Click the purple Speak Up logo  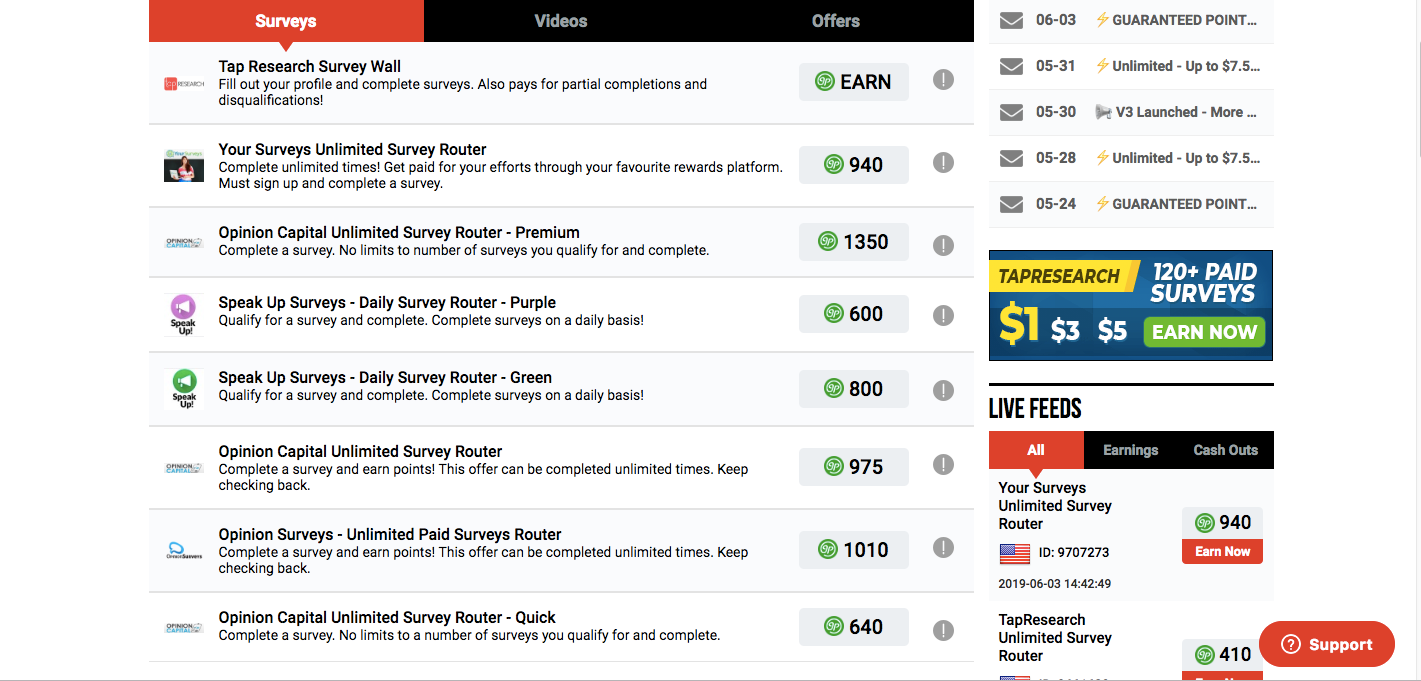184,314
